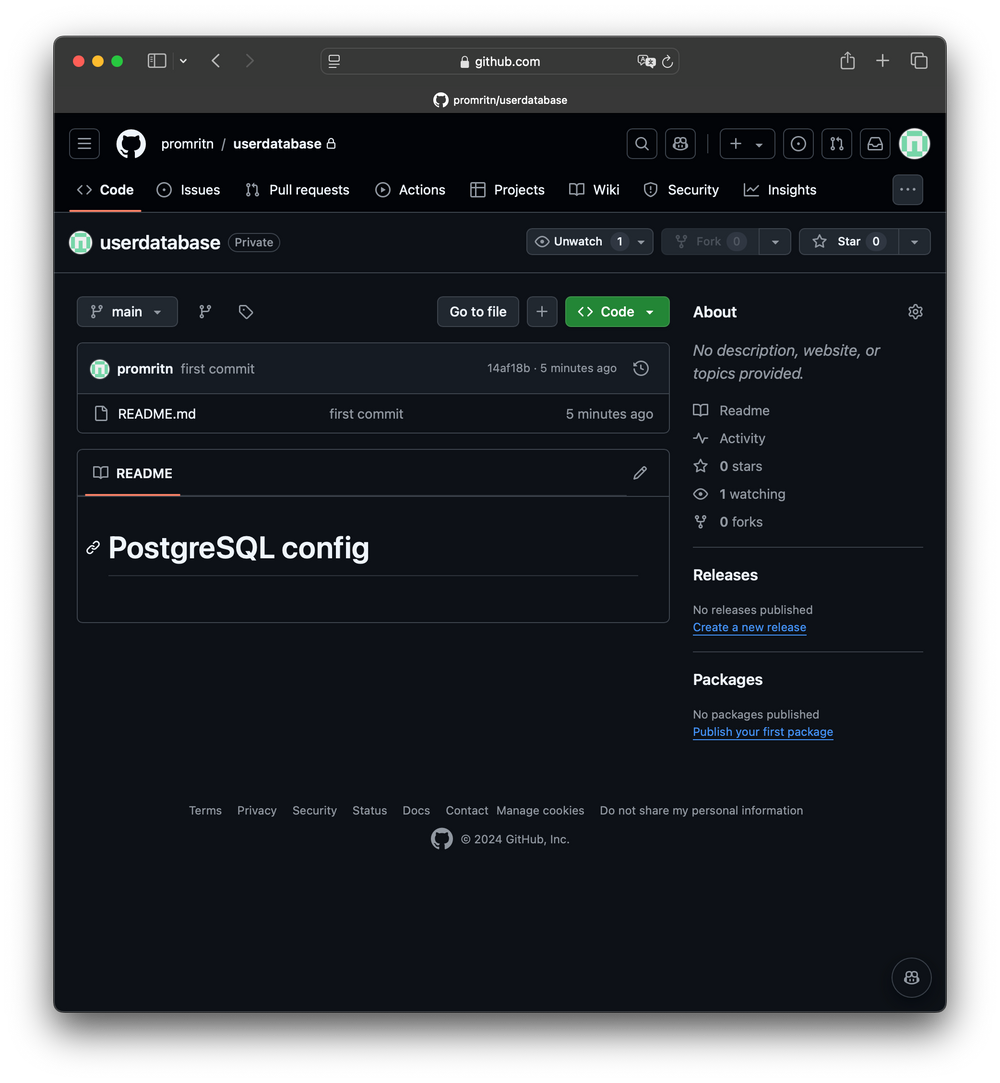Click the search magnifier icon

point(642,144)
